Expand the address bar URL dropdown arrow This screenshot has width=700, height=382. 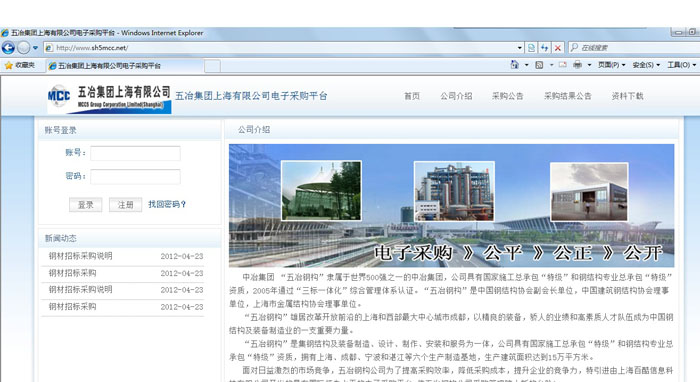click(x=520, y=47)
